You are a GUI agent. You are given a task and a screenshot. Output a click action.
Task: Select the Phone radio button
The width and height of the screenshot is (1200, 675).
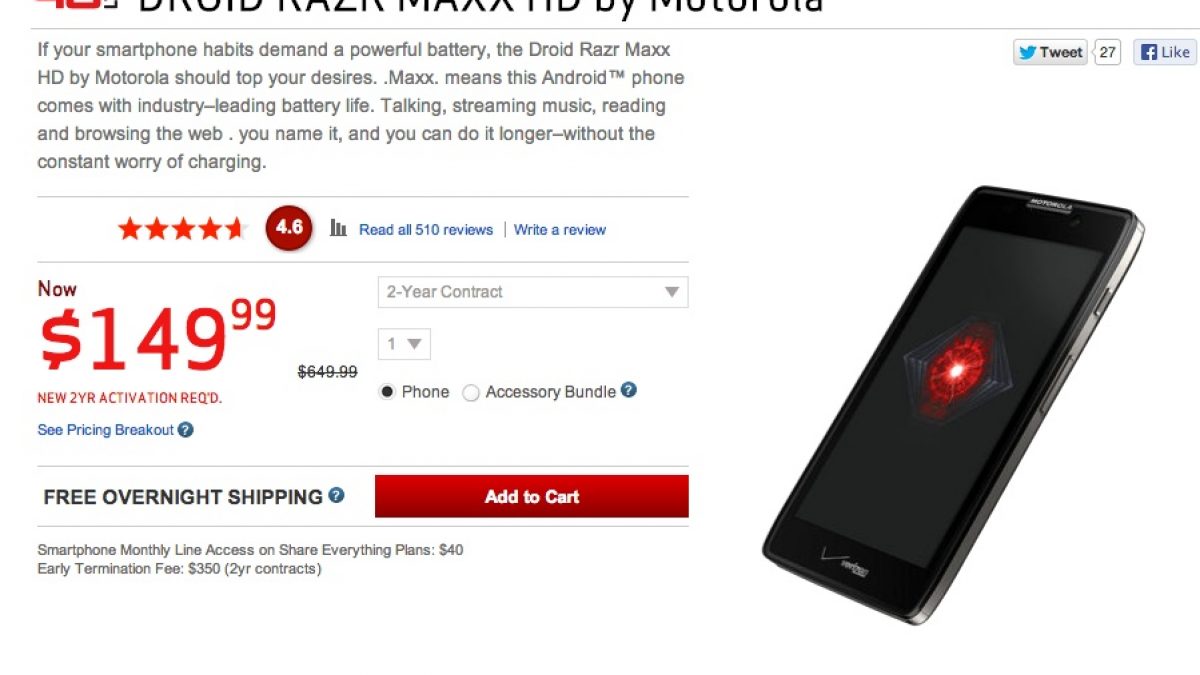click(387, 392)
